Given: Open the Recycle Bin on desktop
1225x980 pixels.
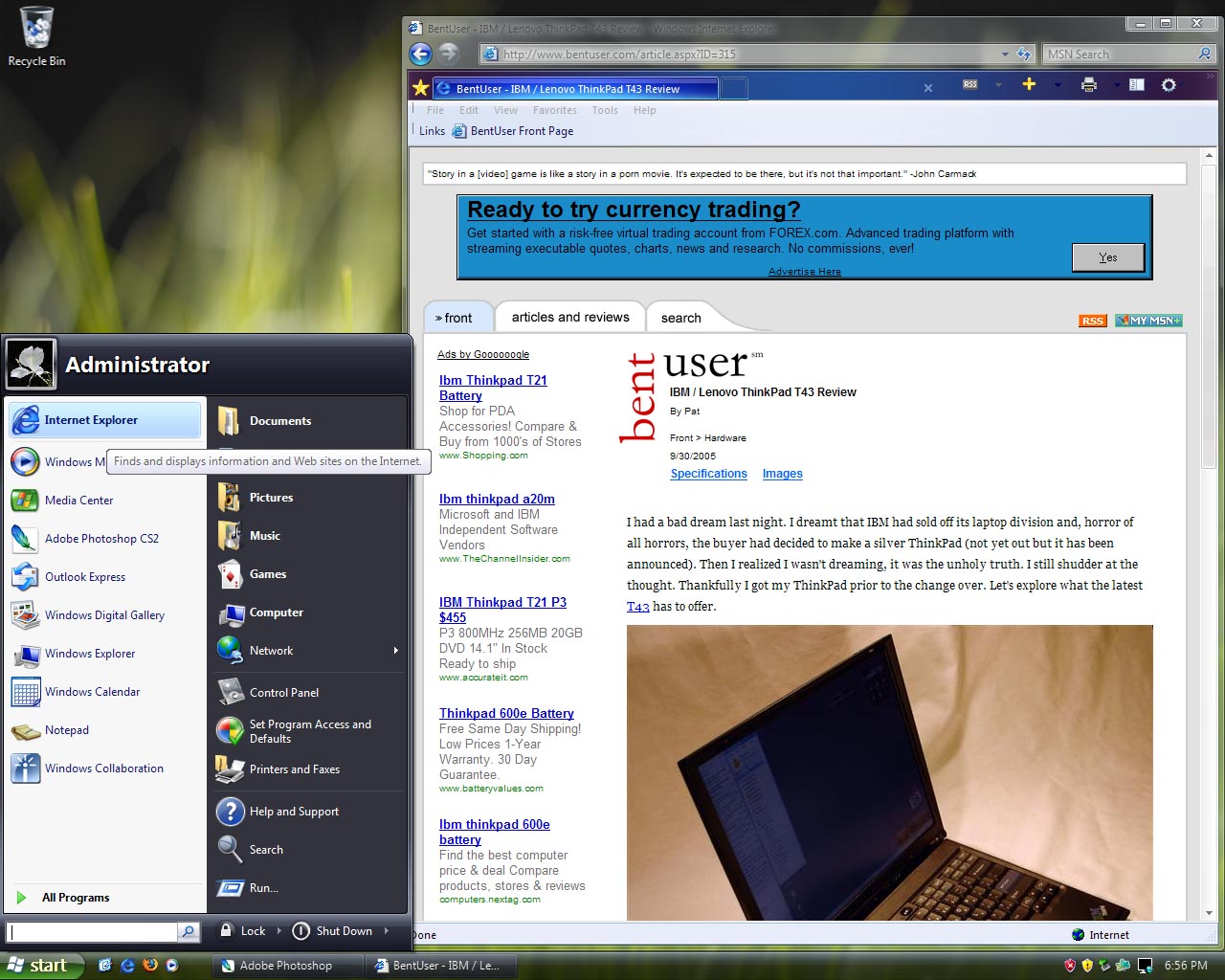Looking at the screenshot, I should pos(36,36).
